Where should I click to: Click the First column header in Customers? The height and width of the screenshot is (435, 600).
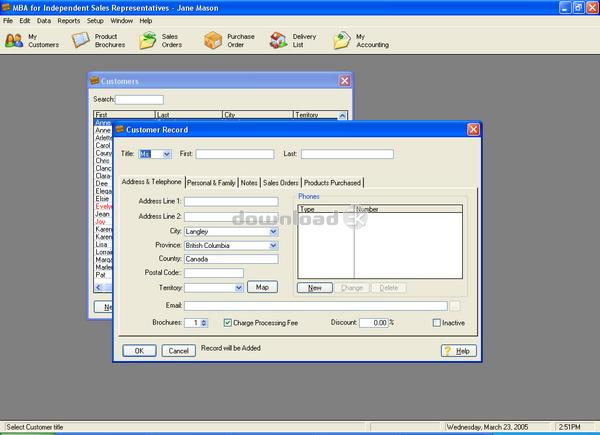tap(124, 115)
